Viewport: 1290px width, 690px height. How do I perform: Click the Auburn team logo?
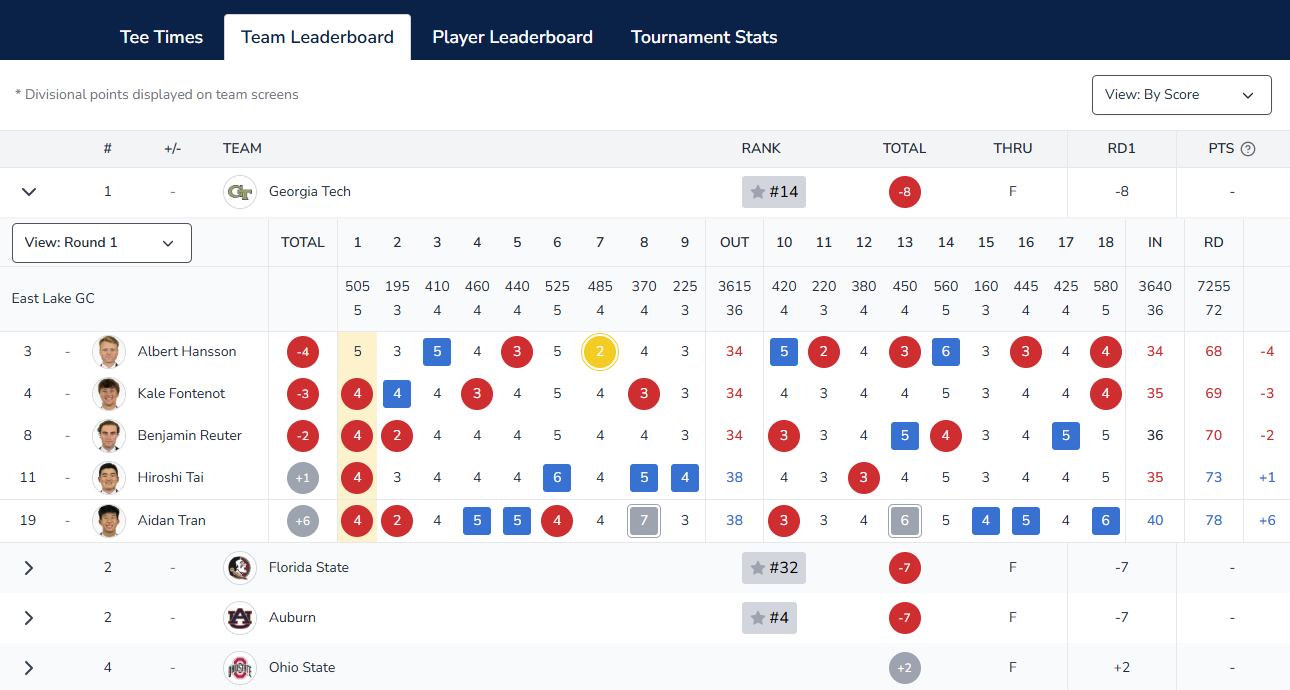tap(240, 618)
